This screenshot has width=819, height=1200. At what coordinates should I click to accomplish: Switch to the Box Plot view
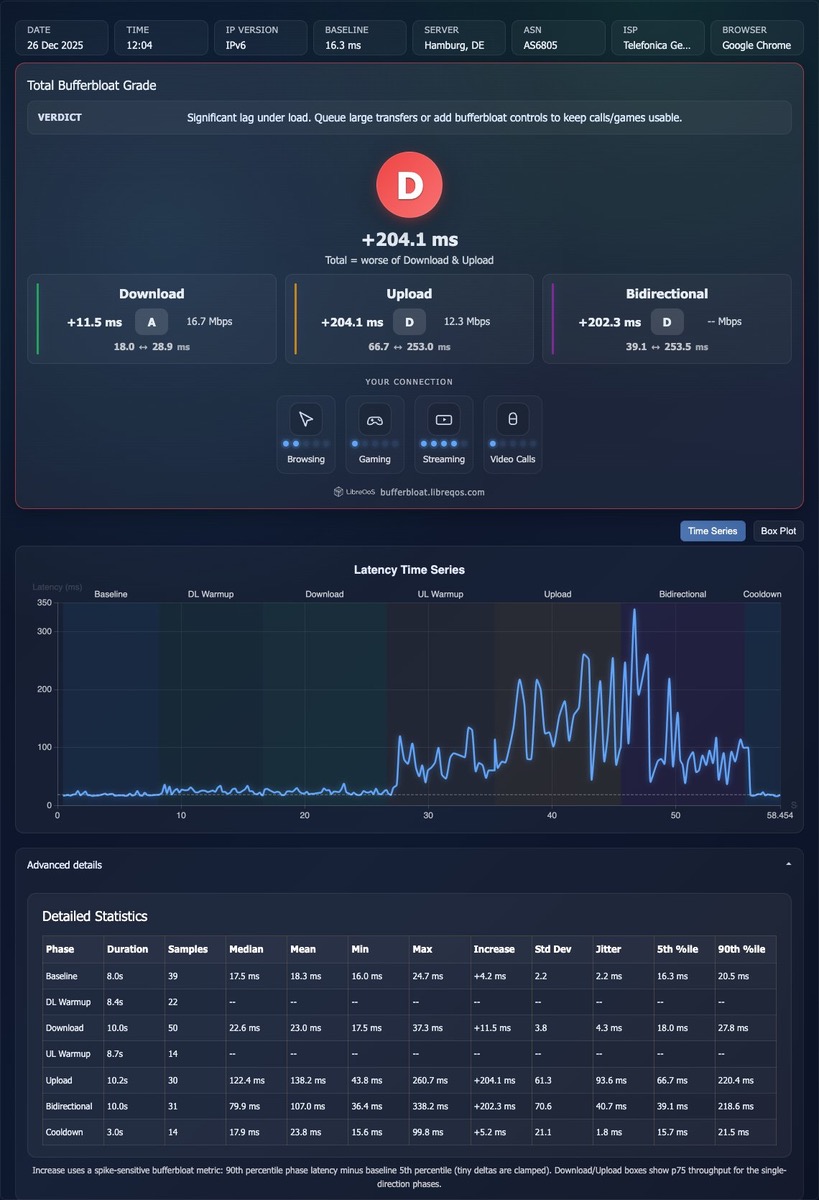point(778,531)
